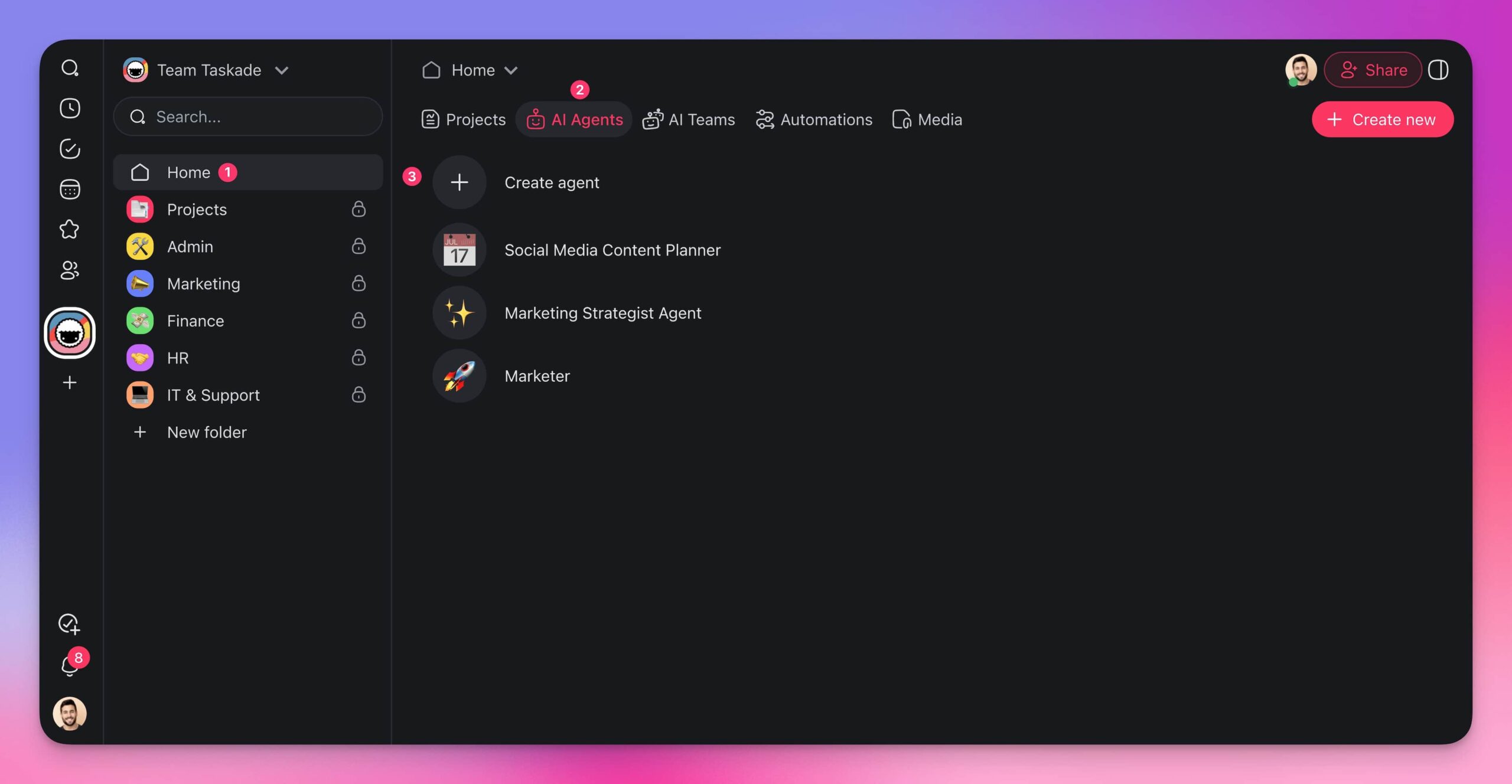The width and height of the screenshot is (1512, 784).
Task: Open the Marketer agent rocket icon
Action: click(460, 376)
